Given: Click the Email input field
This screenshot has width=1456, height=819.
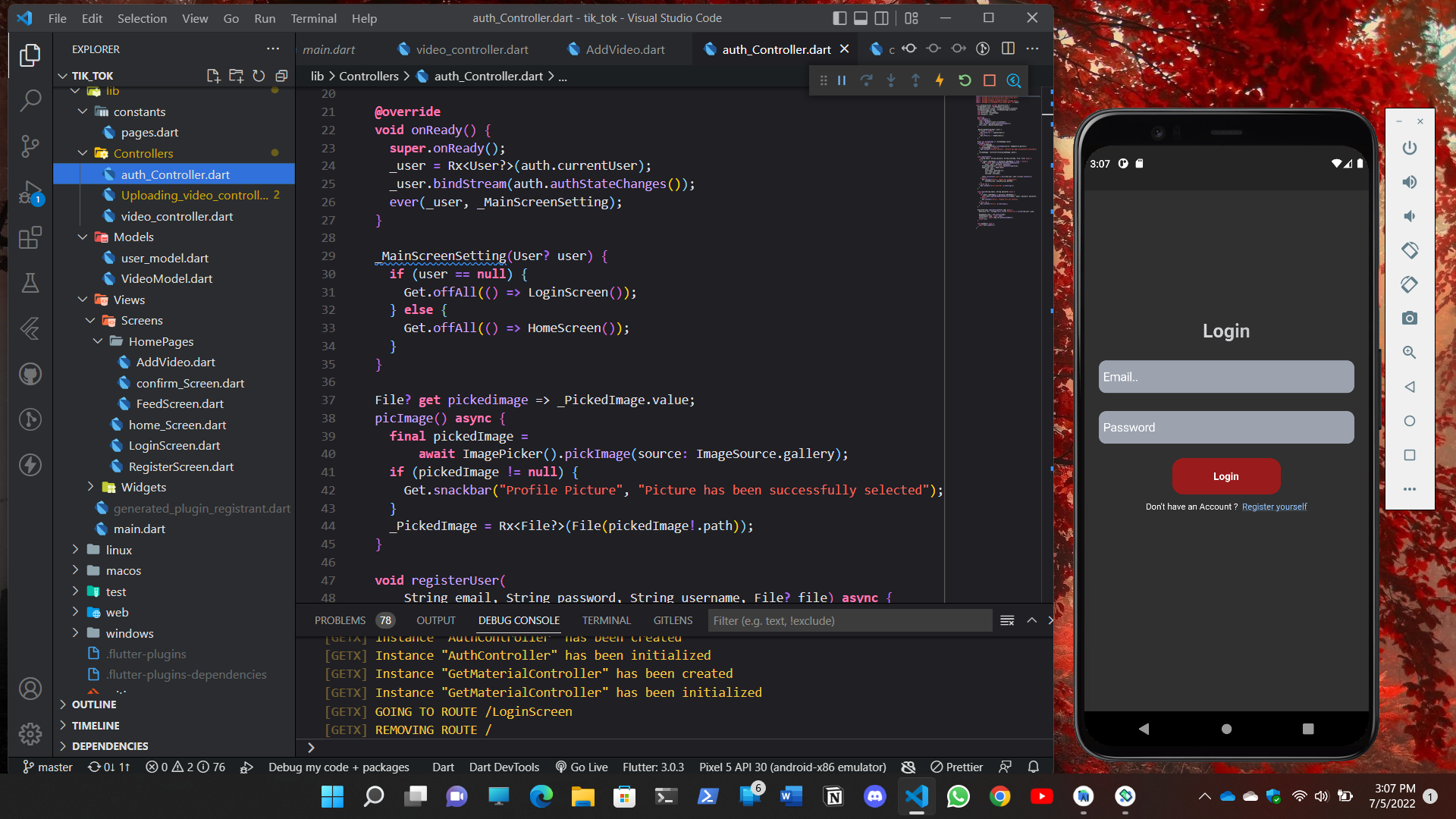Looking at the screenshot, I should (x=1225, y=377).
